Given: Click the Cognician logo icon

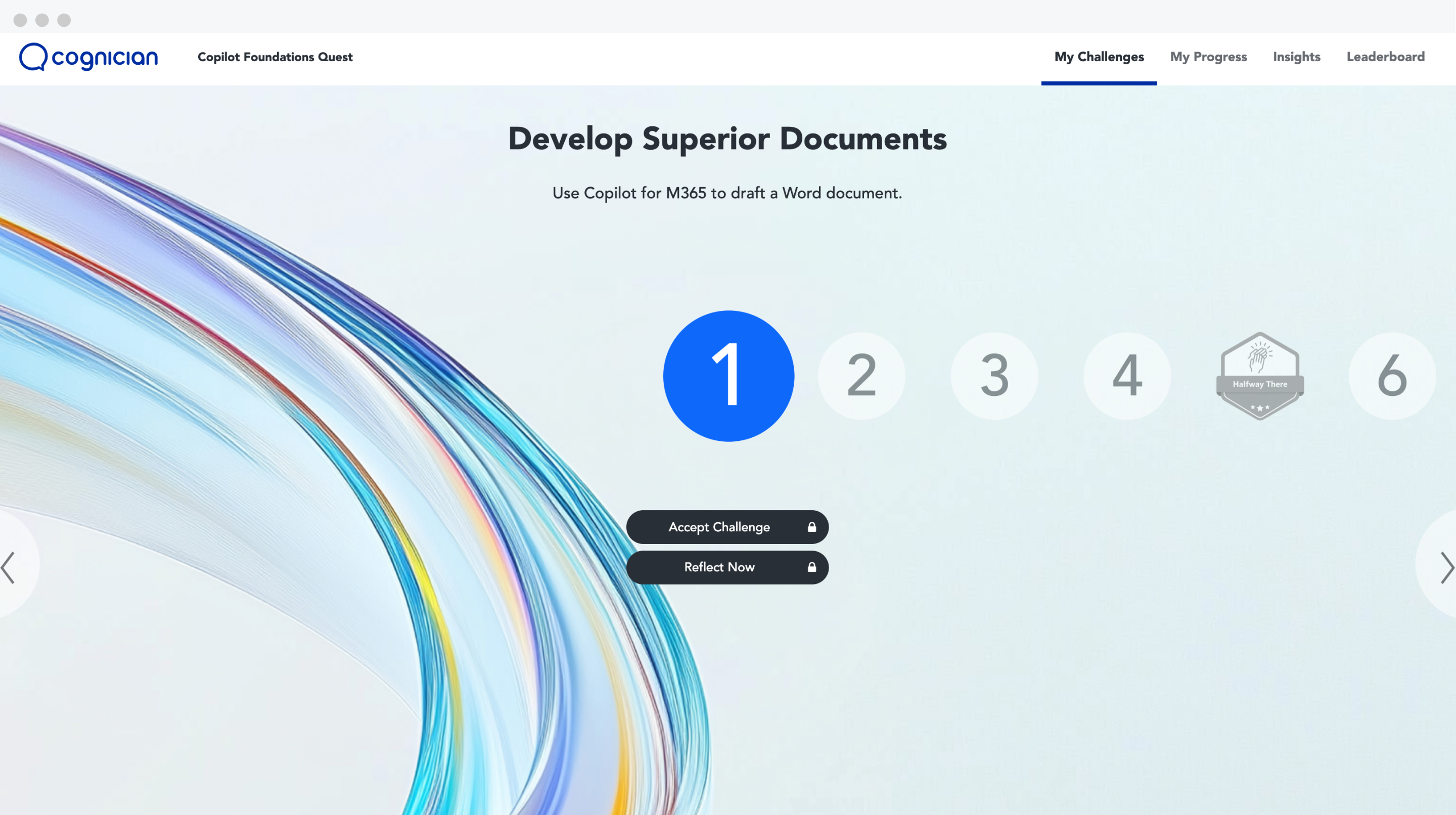Looking at the screenshot, I should tap(33, 57).
